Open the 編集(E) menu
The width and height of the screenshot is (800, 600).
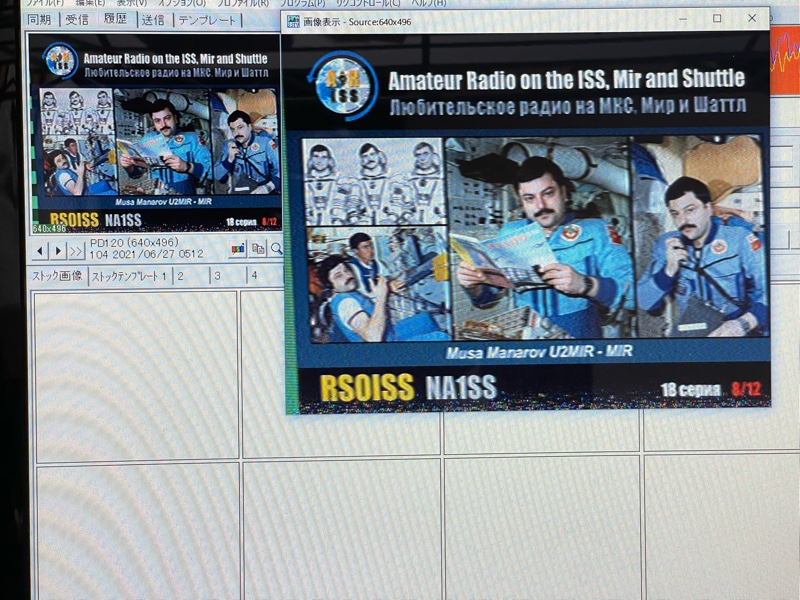tap(90, 3)
